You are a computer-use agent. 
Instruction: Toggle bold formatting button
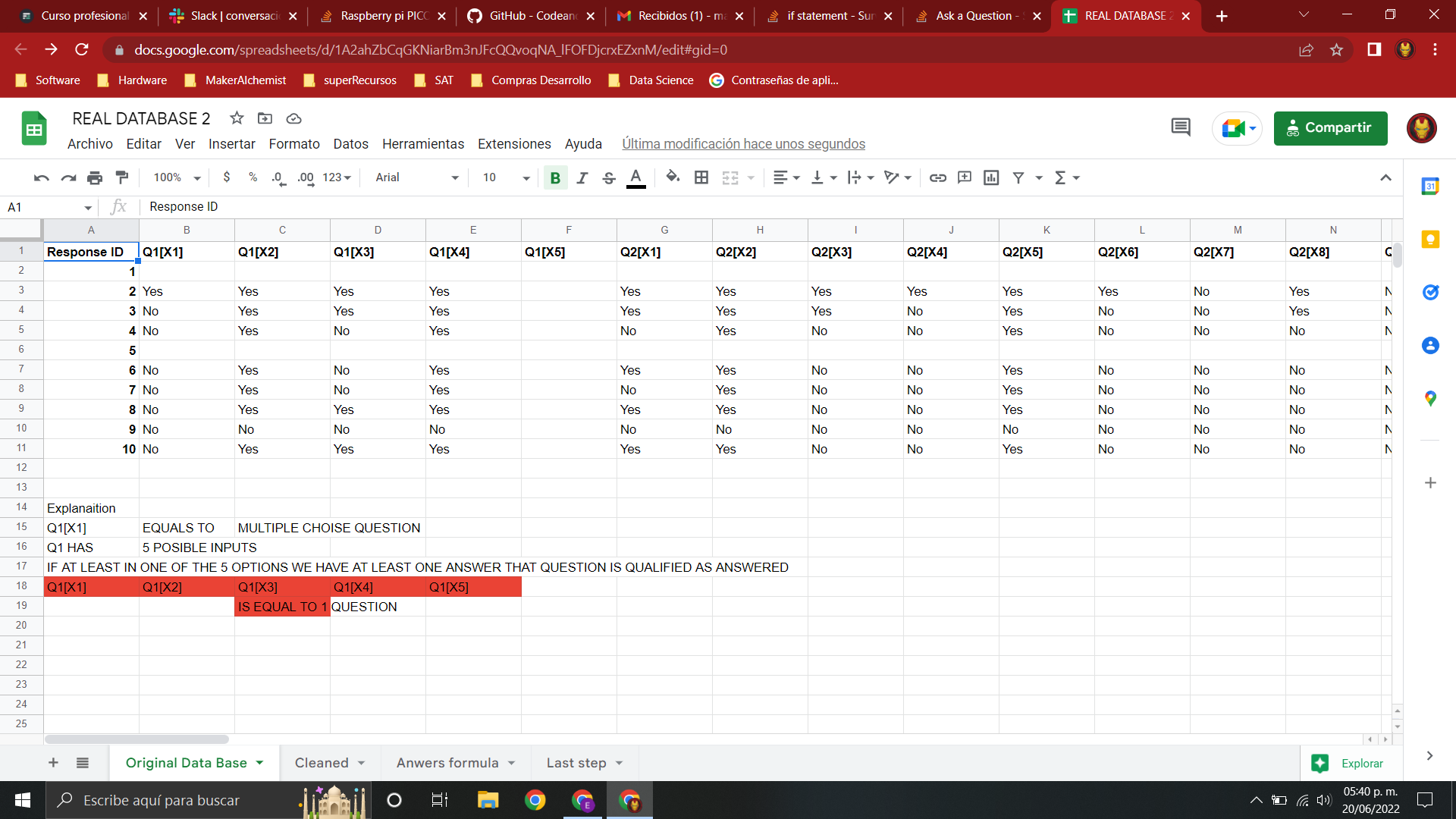(555, 177)
